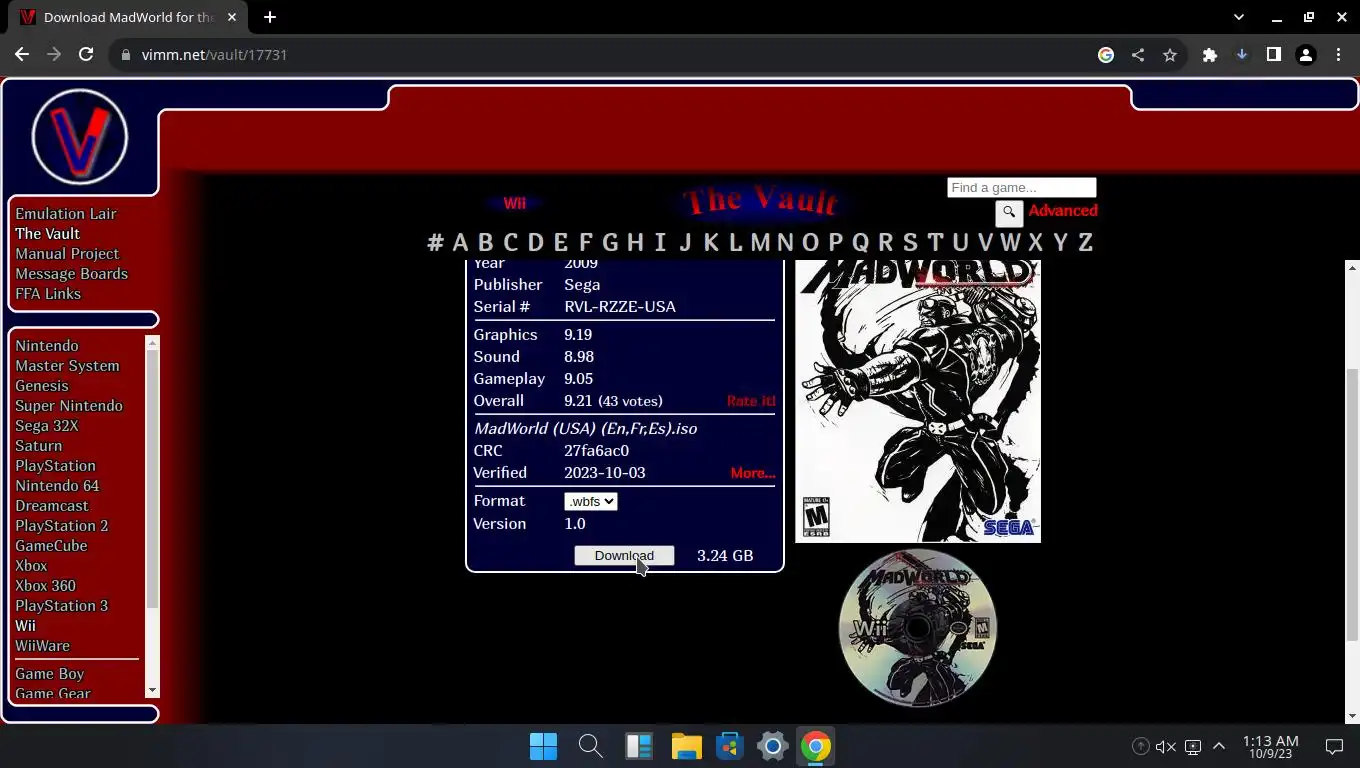1360x768 pixels.
Task: Open Message Boards
Action: (x=71, y=274)
